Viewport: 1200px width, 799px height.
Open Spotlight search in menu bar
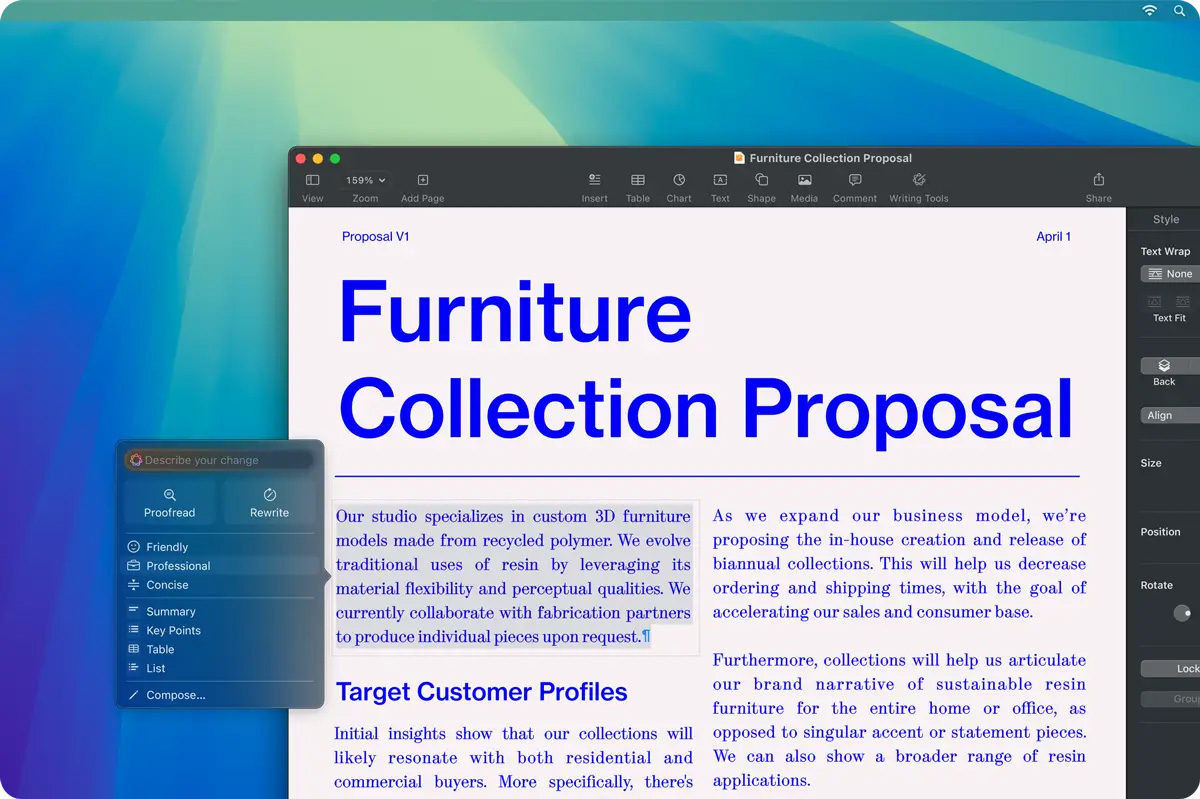coord(1180,10)
